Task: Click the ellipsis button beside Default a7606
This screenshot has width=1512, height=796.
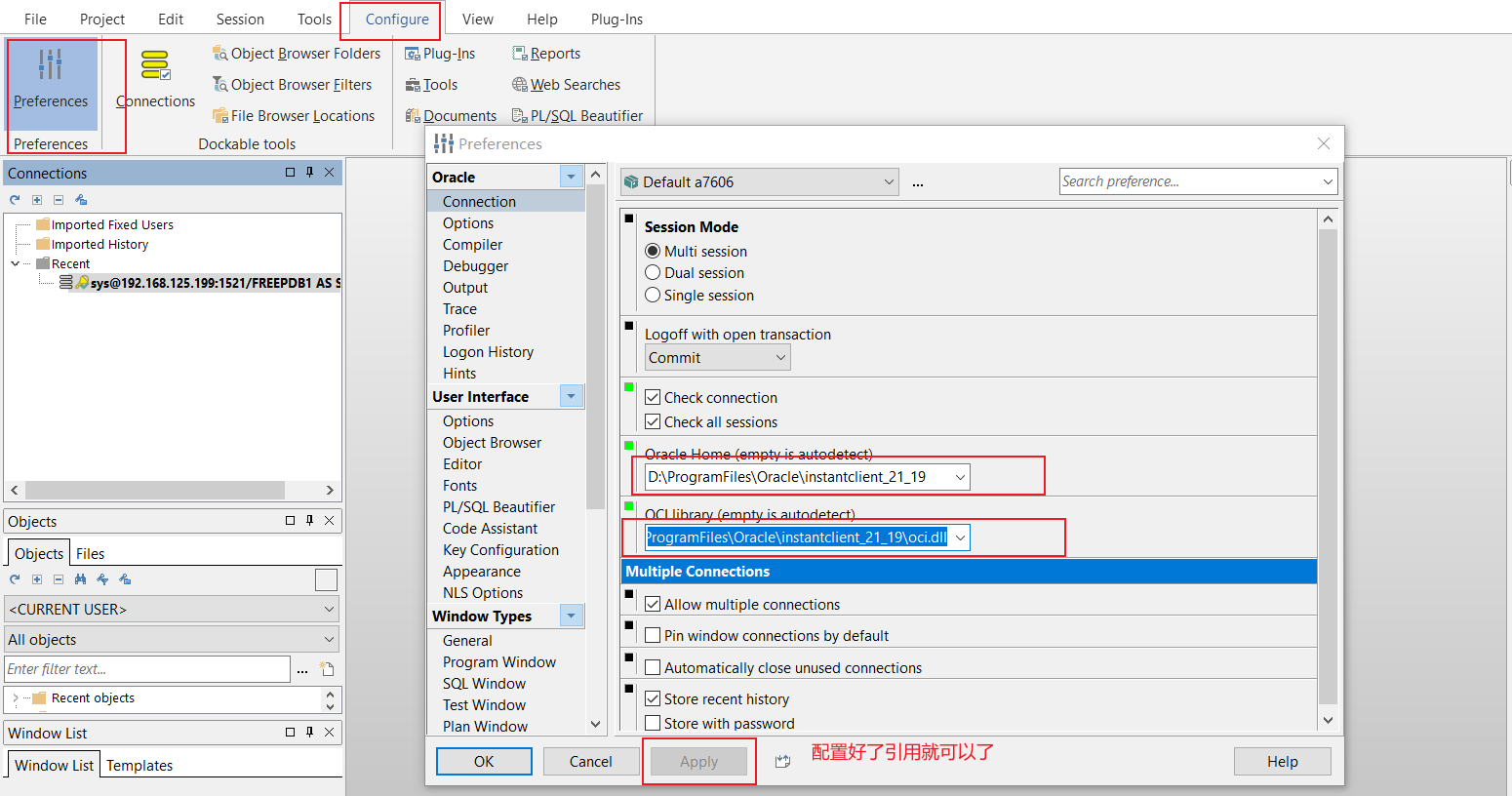Action: [x=918, y=182]
